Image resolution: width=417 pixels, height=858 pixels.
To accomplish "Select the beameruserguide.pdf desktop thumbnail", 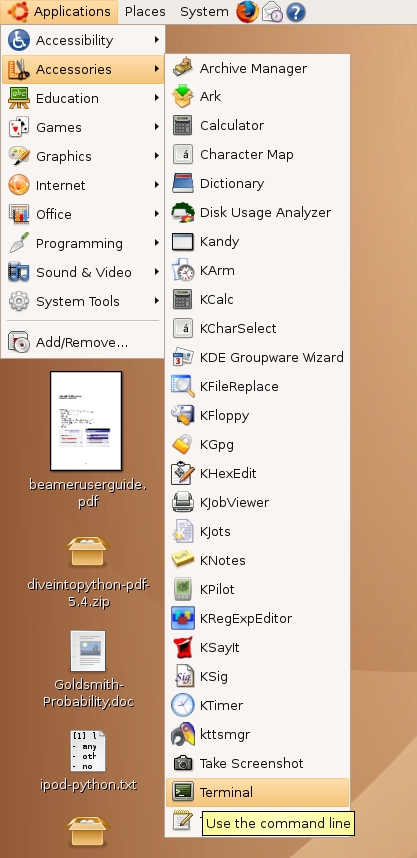I will (x=86, y=421).
